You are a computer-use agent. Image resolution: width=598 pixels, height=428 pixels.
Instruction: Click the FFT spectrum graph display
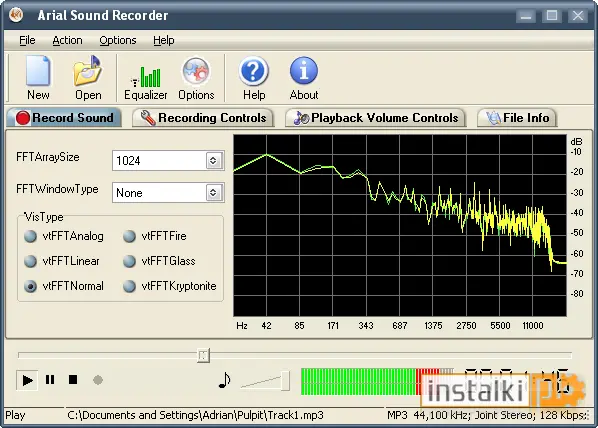click(x=400, y=225)
